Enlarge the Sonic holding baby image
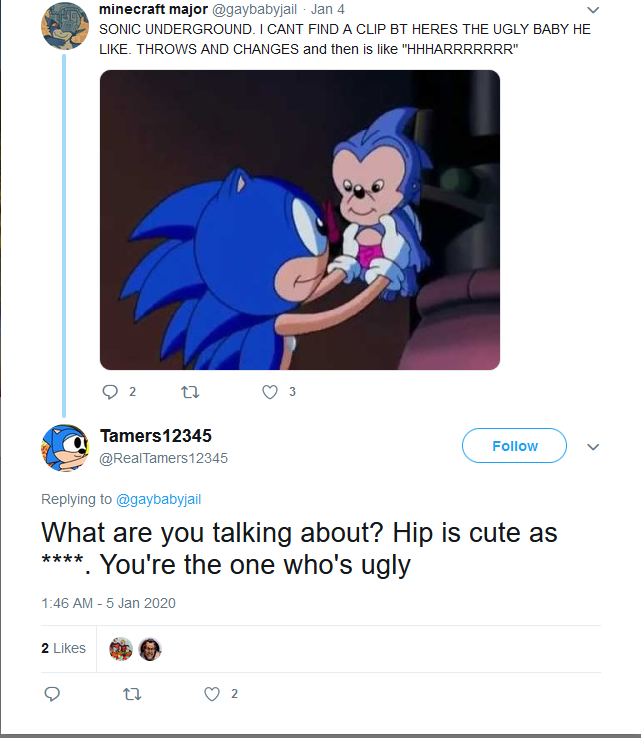This screenshot has width=641, height=738. [300, 220]
